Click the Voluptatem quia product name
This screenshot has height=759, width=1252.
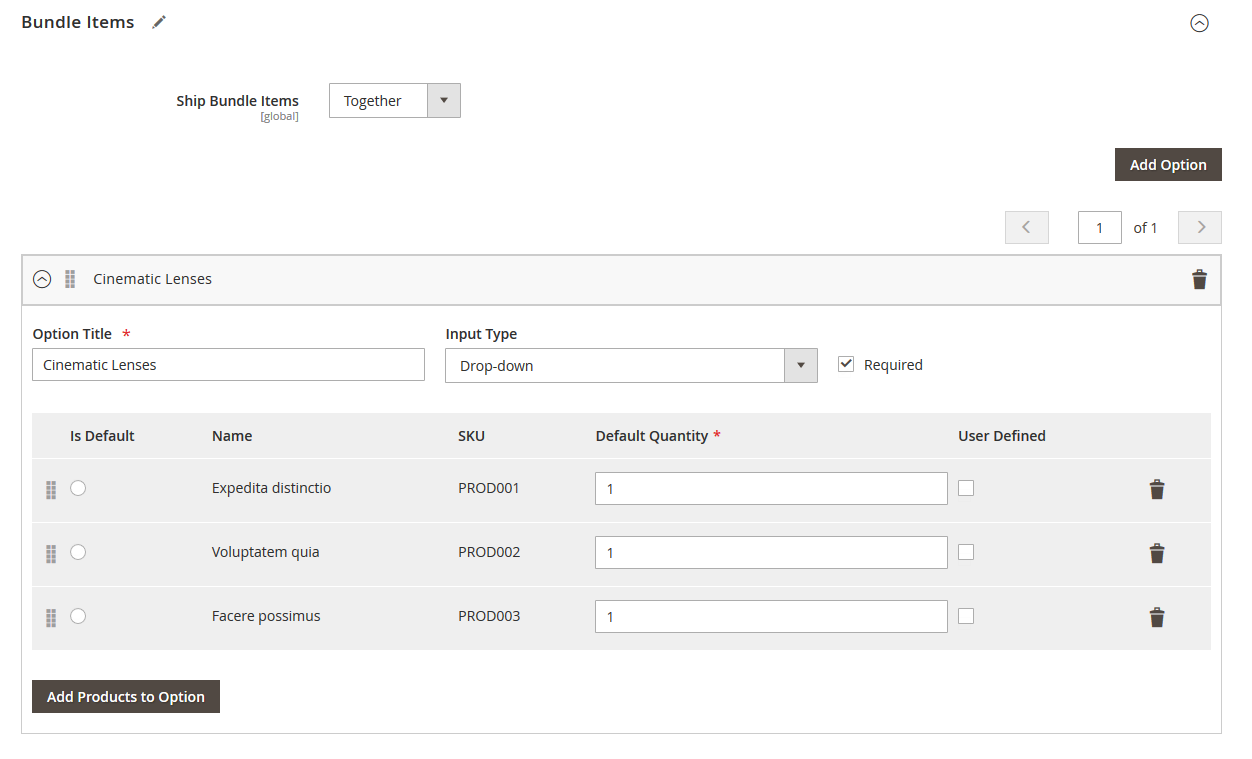(x=266, y=552)
